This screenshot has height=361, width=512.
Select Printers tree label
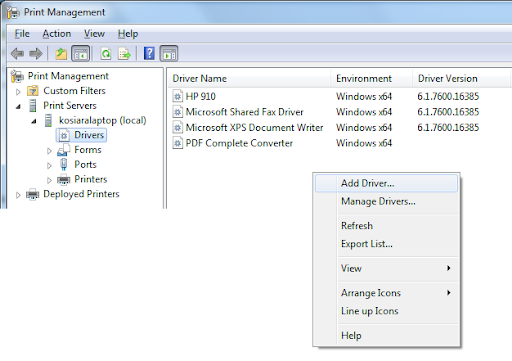91,179
